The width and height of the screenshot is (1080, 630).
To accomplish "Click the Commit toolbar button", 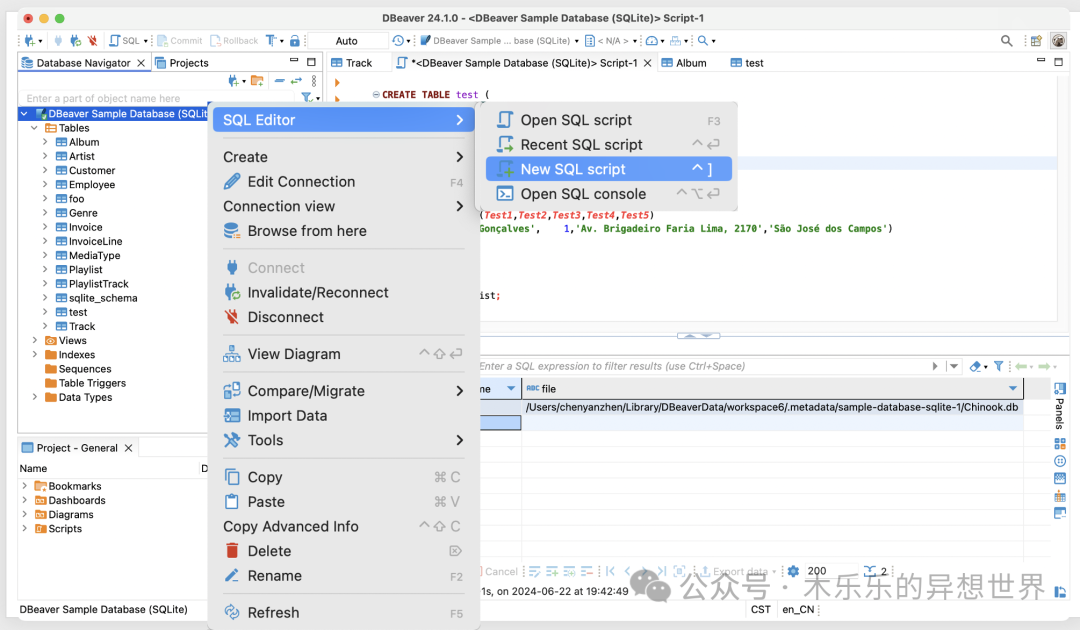I will tap(180, 41).
